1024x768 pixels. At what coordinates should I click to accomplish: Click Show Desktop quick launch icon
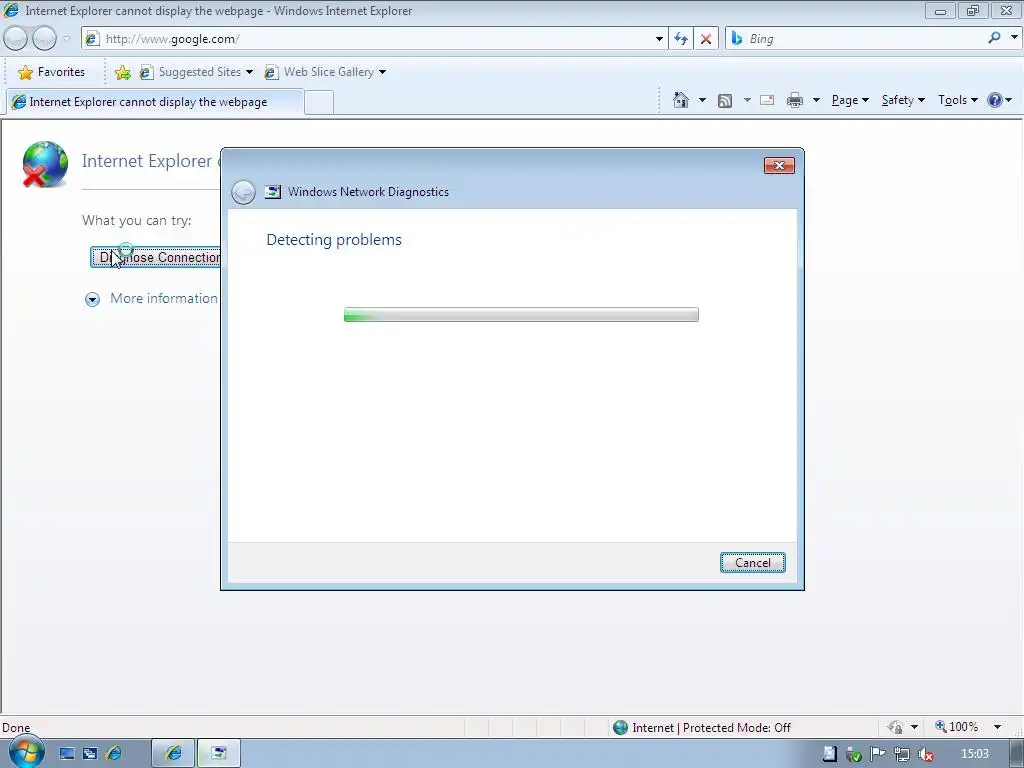(67, 754)
